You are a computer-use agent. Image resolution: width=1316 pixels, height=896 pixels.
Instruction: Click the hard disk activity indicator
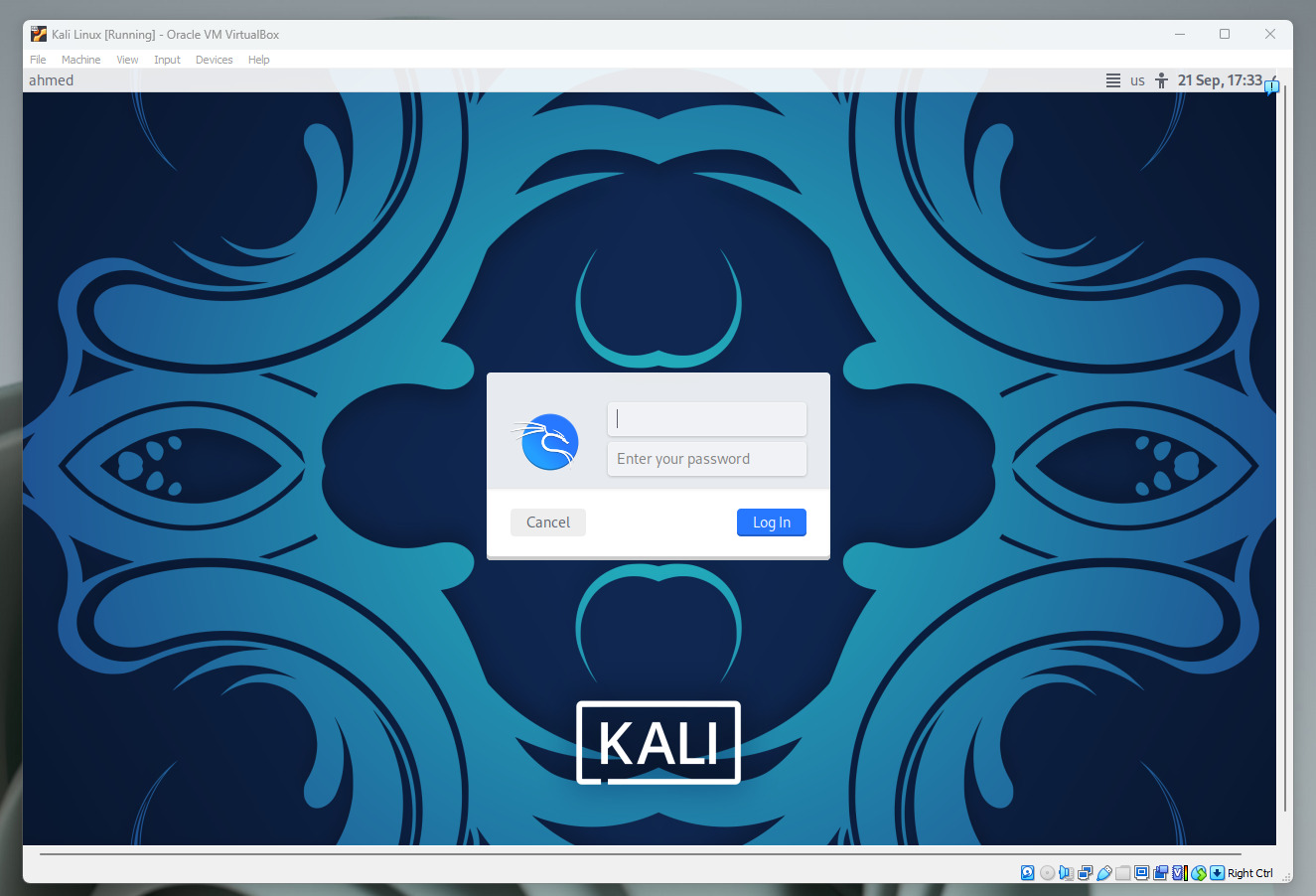tap(1028, 873)
